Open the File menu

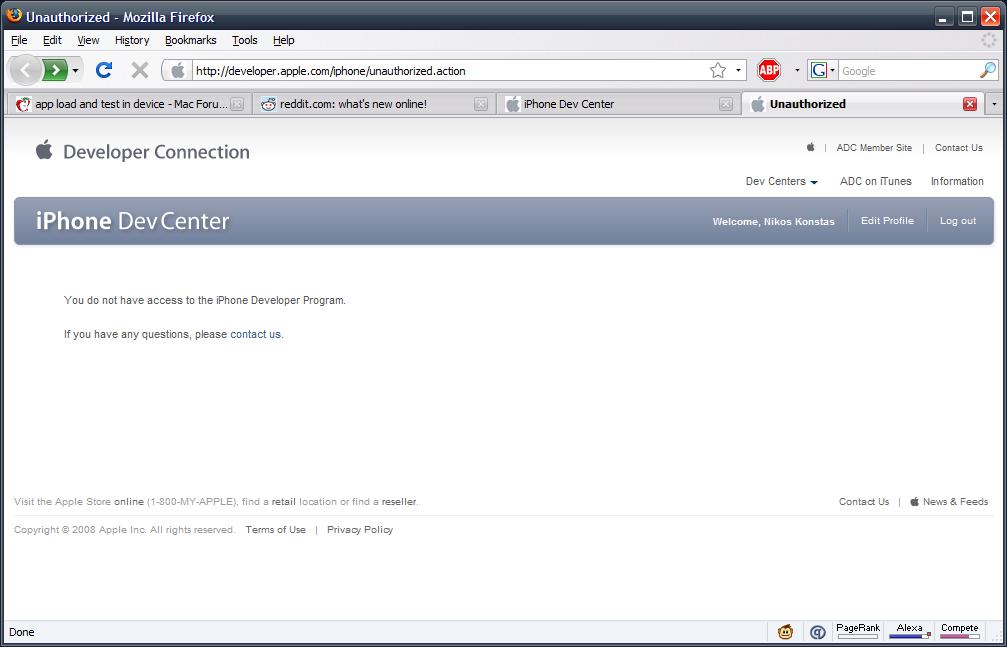[x=19, y=40]
